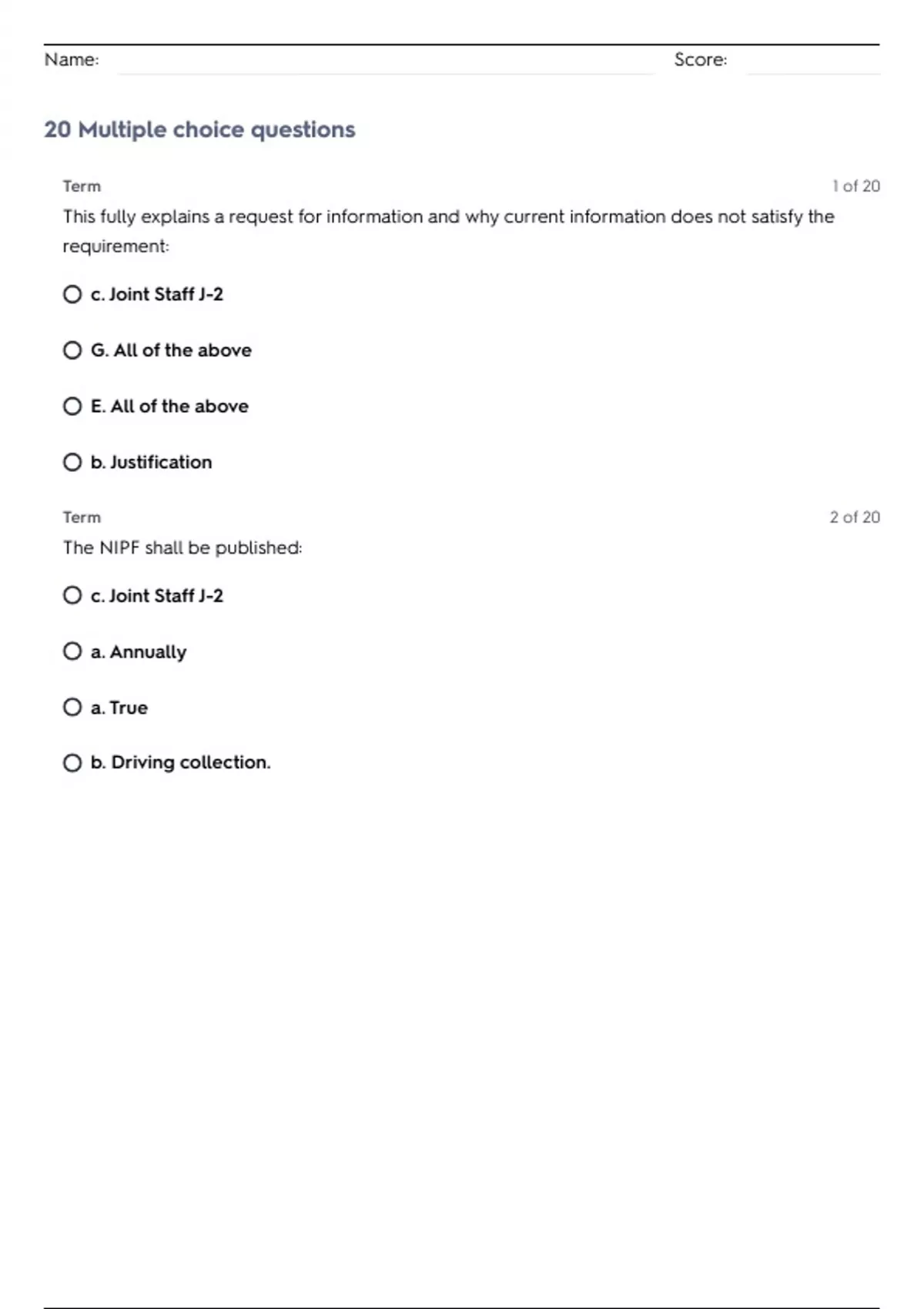Select 'c. Joint Staff J-2' under question 1
Screen dimensions: 924x1309
point(72,294)
